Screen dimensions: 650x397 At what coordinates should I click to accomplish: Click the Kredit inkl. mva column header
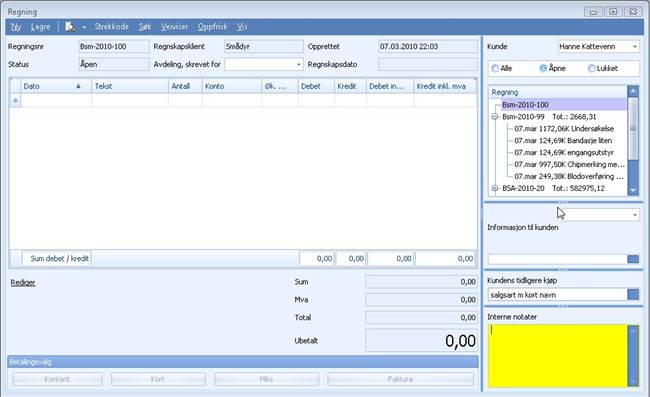tap(445, 86)
